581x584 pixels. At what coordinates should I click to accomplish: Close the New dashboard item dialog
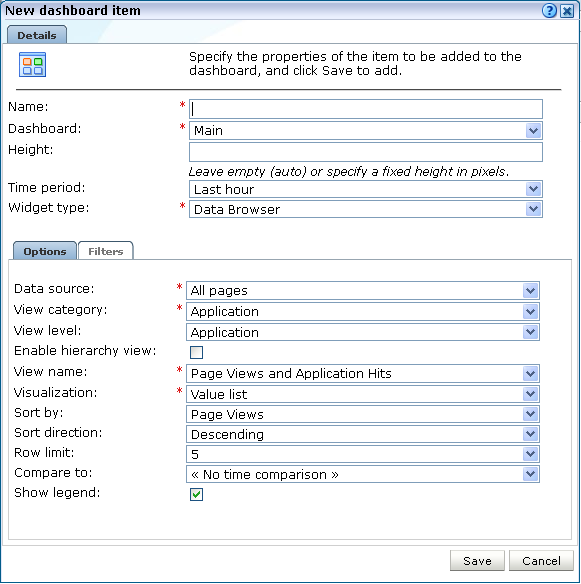567,11
